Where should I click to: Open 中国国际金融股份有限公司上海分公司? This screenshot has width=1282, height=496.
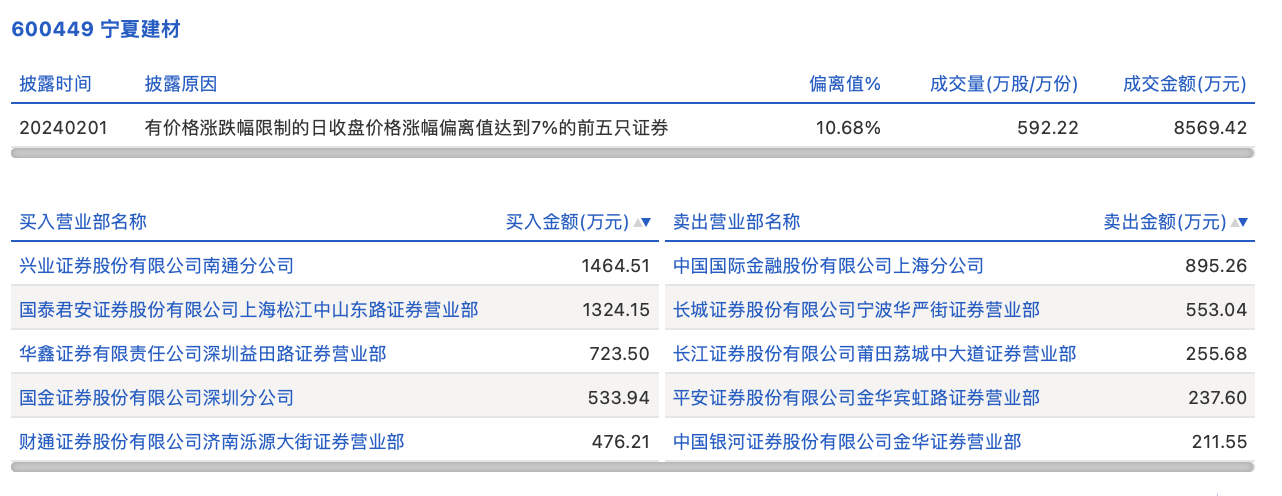tap(829, 265)
